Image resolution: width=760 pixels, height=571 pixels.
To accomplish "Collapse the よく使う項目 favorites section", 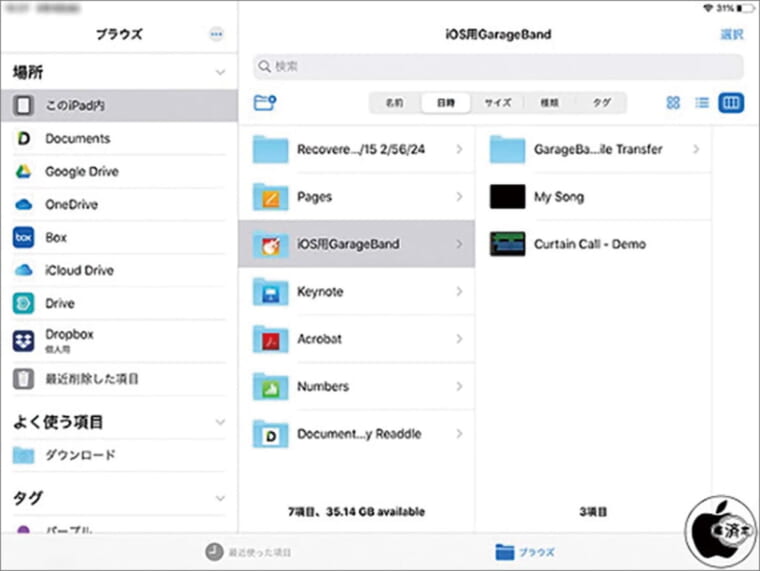I will [x=220, y=422].
